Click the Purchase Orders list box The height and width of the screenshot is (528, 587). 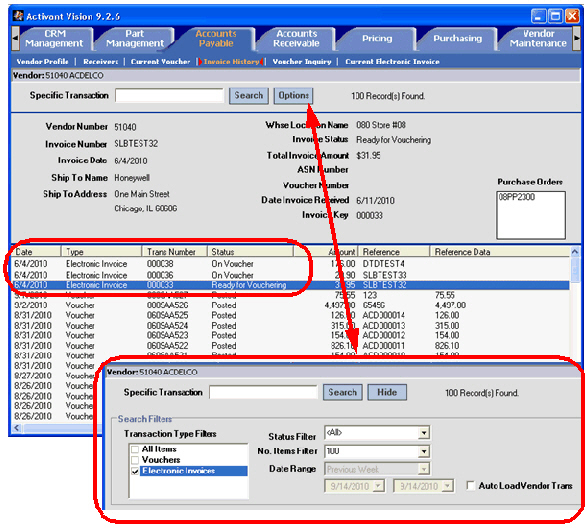[530, 215]
